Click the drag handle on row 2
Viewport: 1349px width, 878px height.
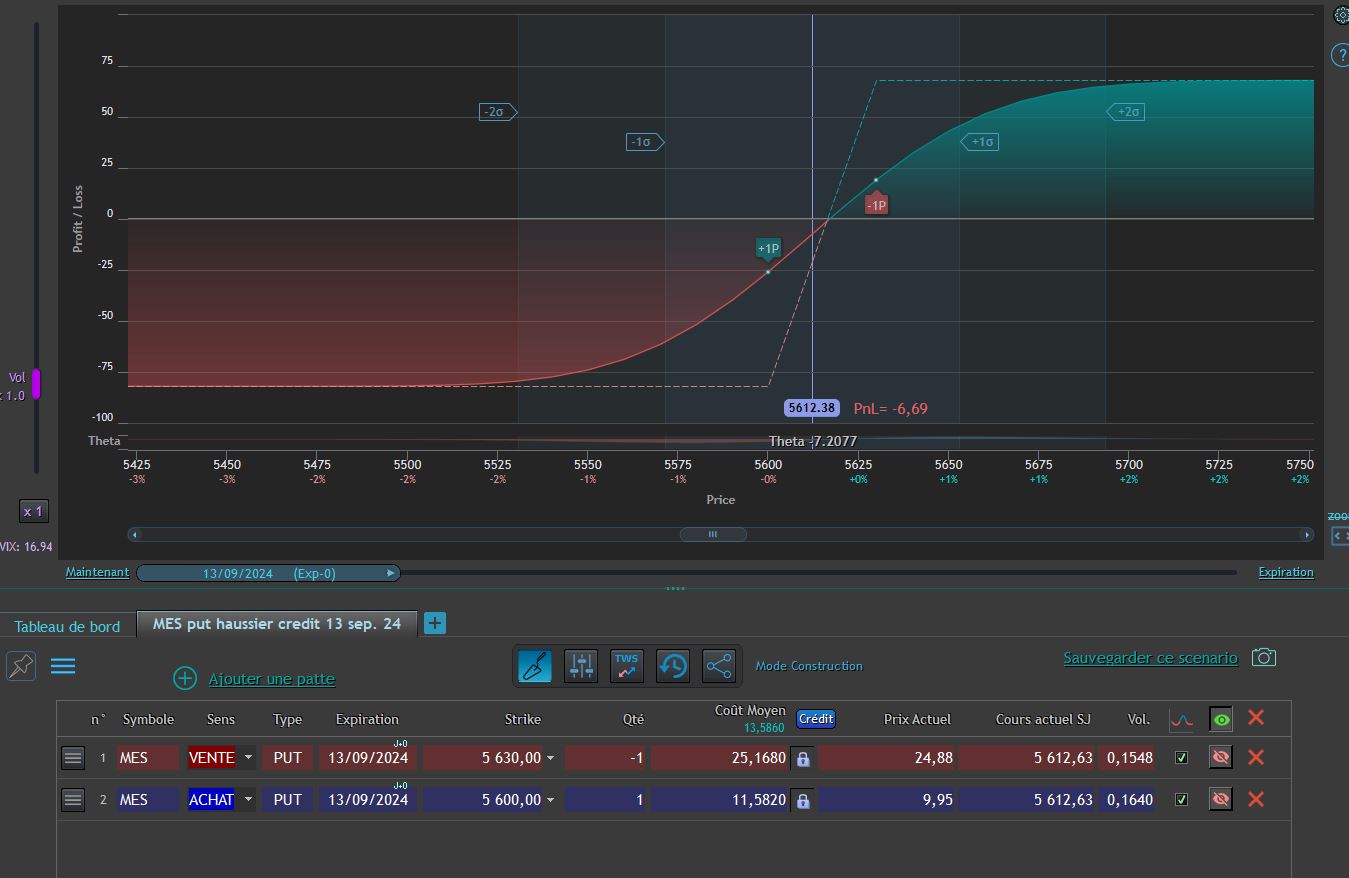coord(73,800)
